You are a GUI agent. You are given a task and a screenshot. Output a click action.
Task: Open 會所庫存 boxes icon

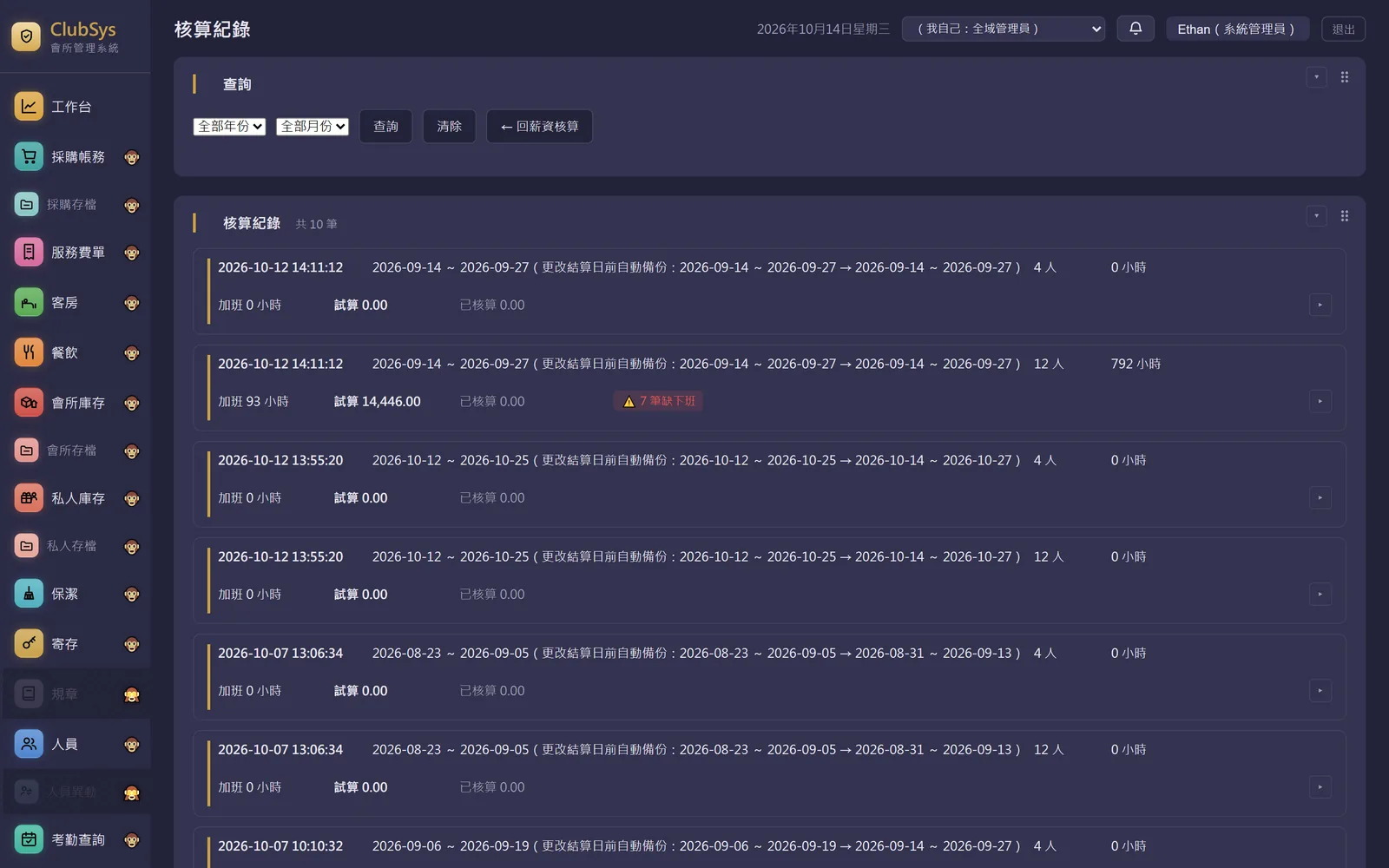pyautogui.click(x=29, y=403)
